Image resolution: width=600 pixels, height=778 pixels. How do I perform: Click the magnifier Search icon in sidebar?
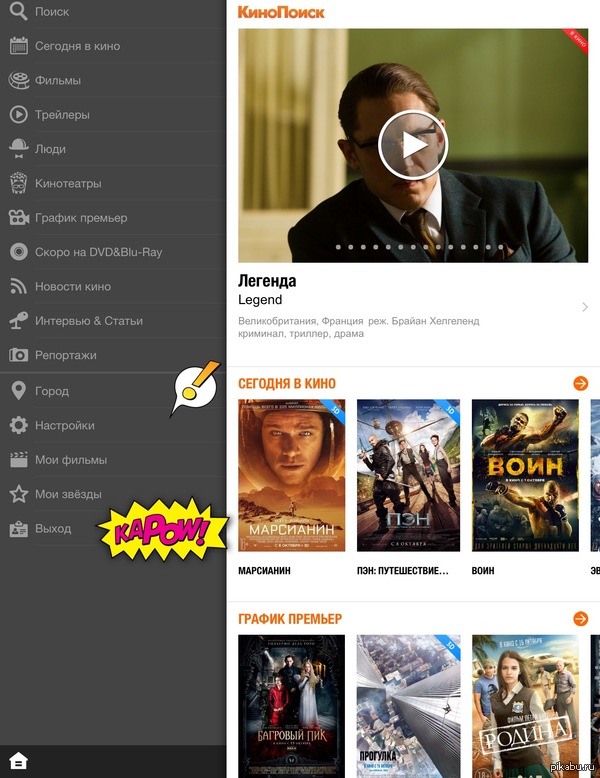click(x=18, y=12)
